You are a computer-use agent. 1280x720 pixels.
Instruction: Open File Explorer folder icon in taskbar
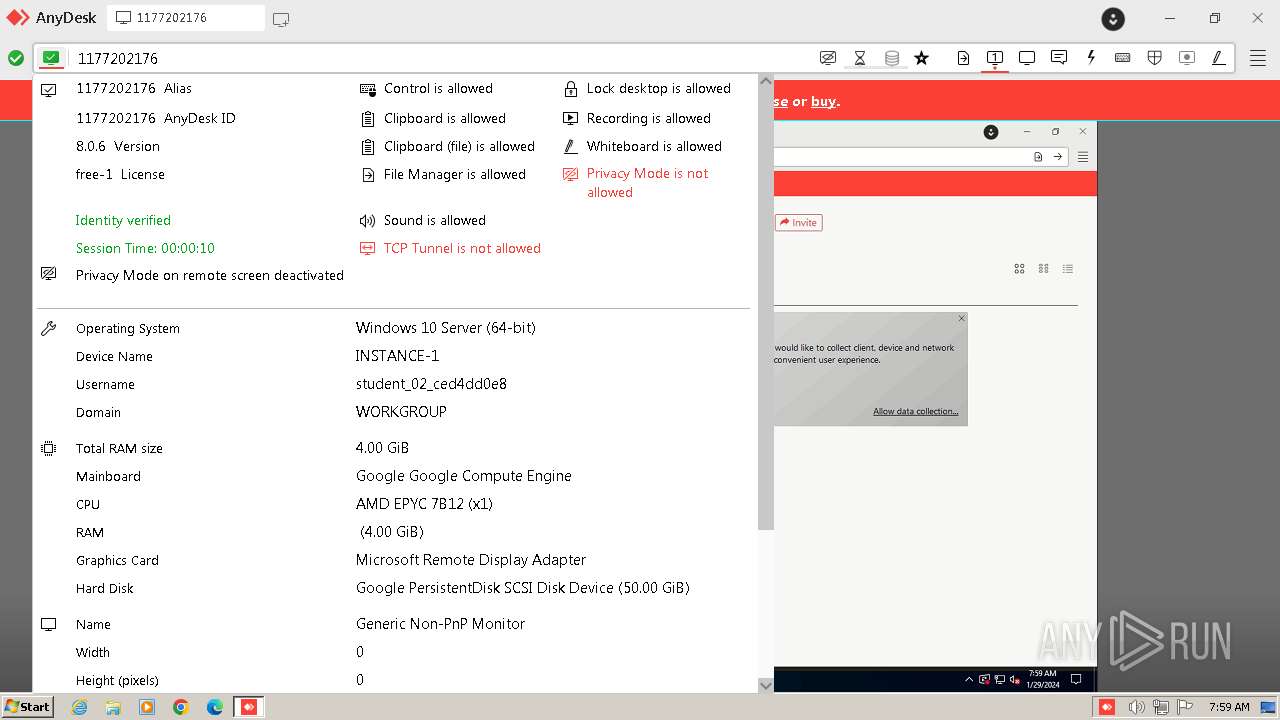113,707
